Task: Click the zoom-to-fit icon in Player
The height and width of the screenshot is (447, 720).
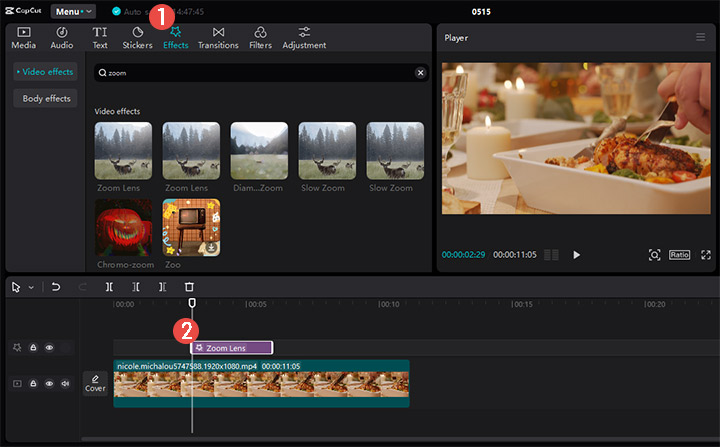Action: (x=654, y=255)
